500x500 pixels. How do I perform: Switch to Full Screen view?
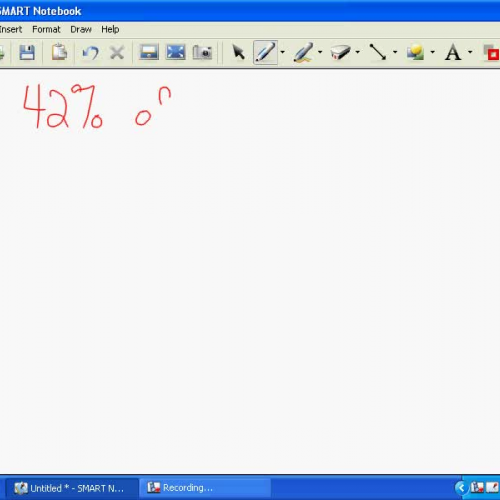tap(176, 52)
